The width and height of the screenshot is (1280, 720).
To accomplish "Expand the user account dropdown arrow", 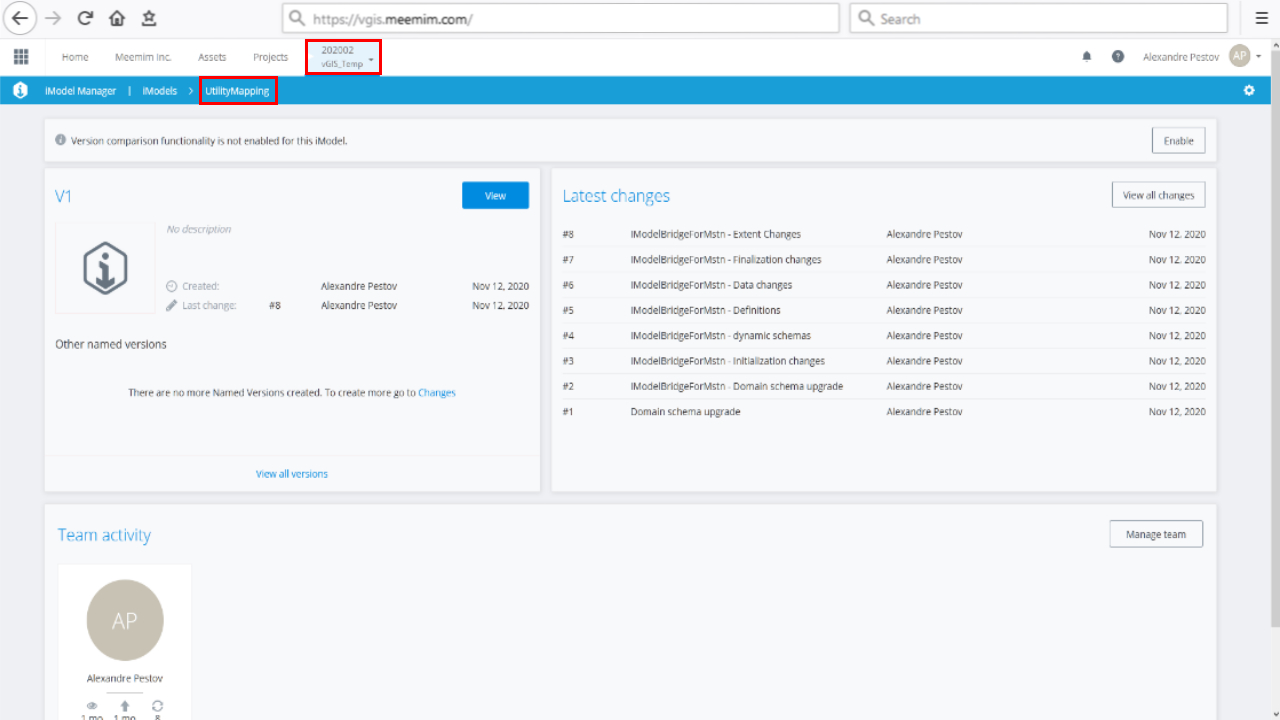I will coord(1259,57).
